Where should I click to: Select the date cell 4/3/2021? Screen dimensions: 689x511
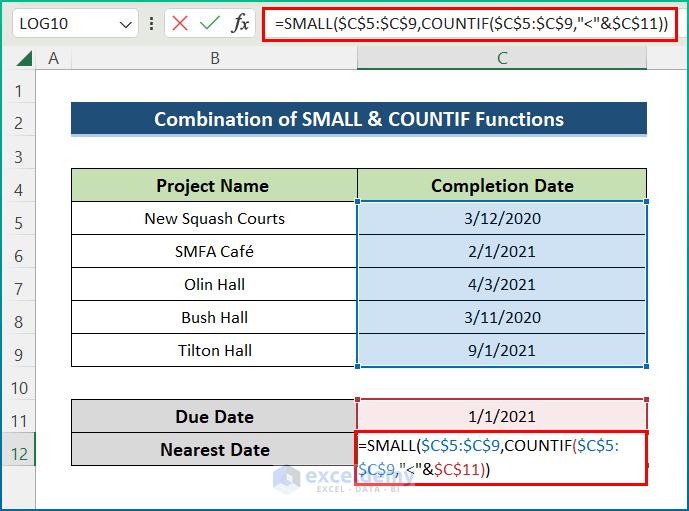point(502,284)
